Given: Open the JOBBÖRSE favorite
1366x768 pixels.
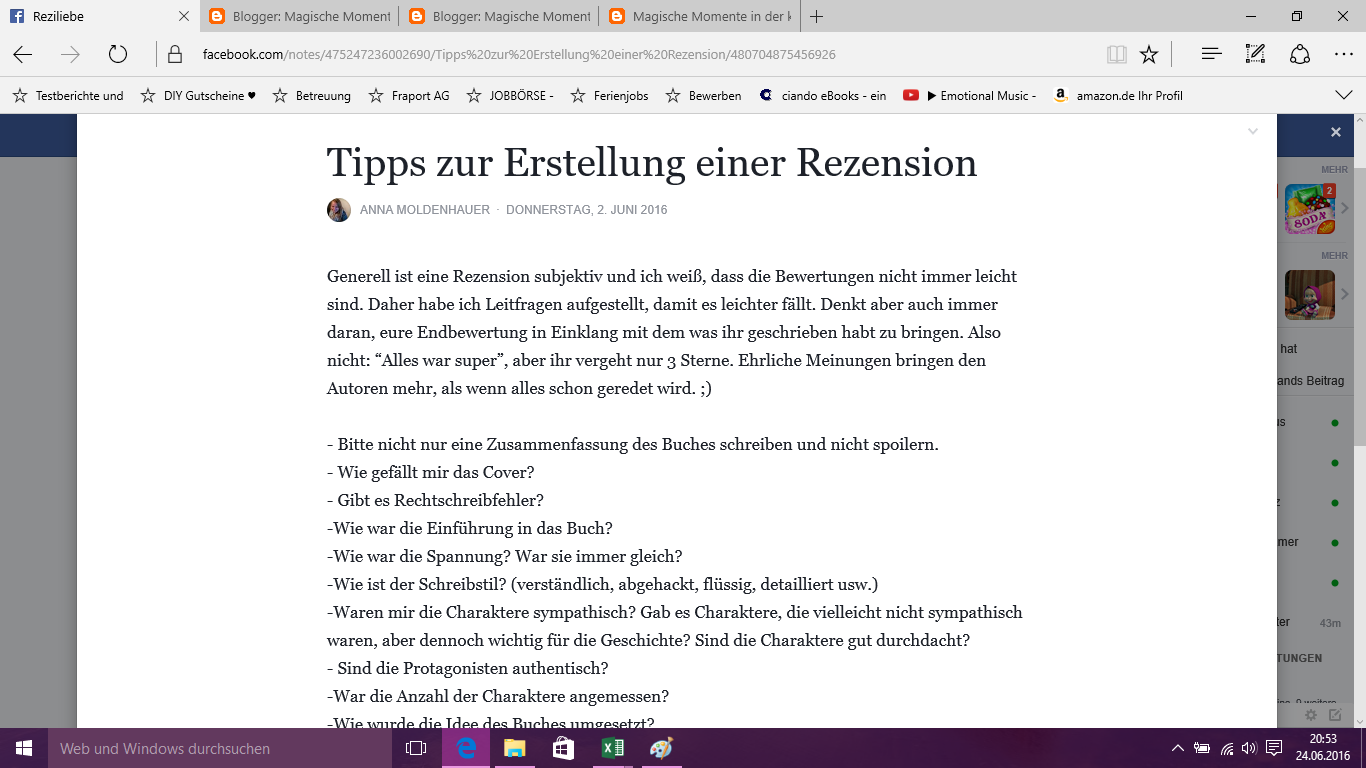Looking at the screenshot, I should [x=510, y=96].
